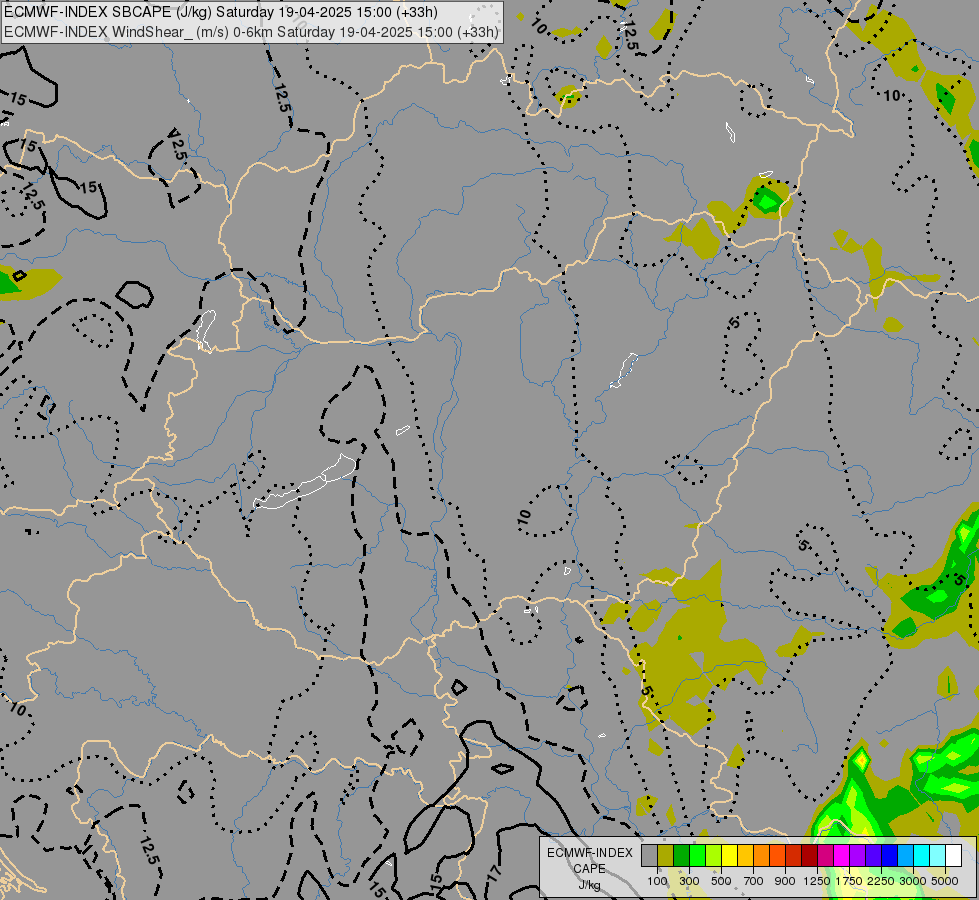This screenshot has height=900, width=979.
Task: Click the legend value label 300
Action: [x=689, y=881]
